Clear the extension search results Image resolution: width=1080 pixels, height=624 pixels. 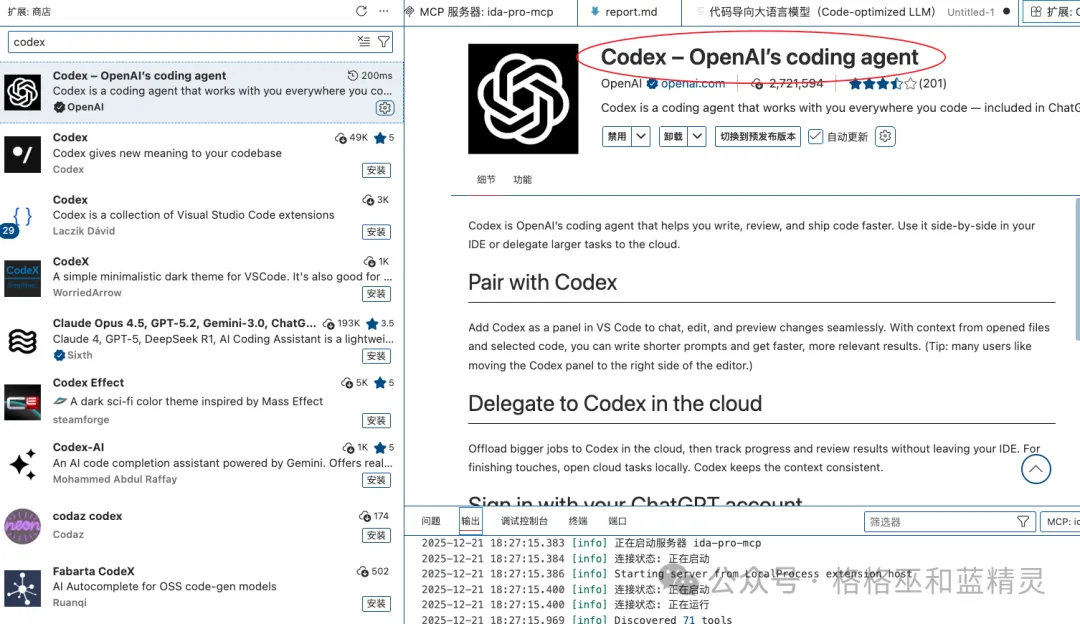point(364,41)
